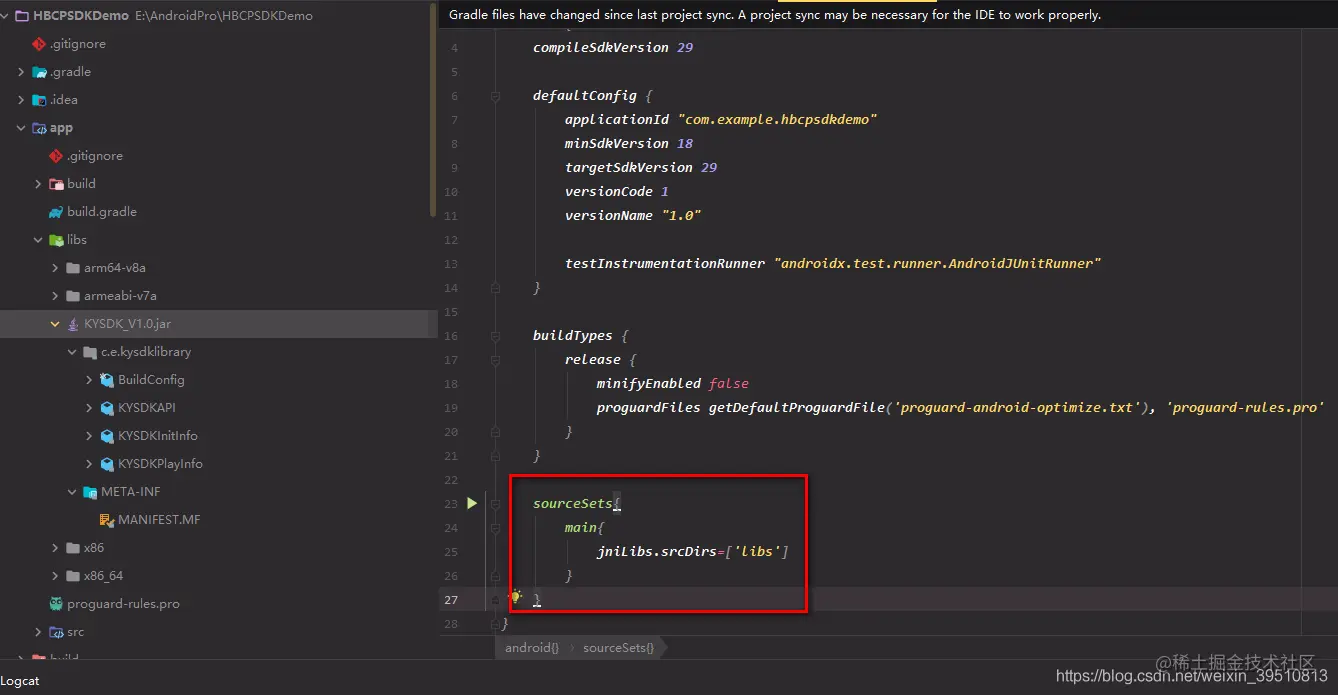Expand the .idea folder arrow
The height and width of the screenshot is (695, 1338).
21,100
